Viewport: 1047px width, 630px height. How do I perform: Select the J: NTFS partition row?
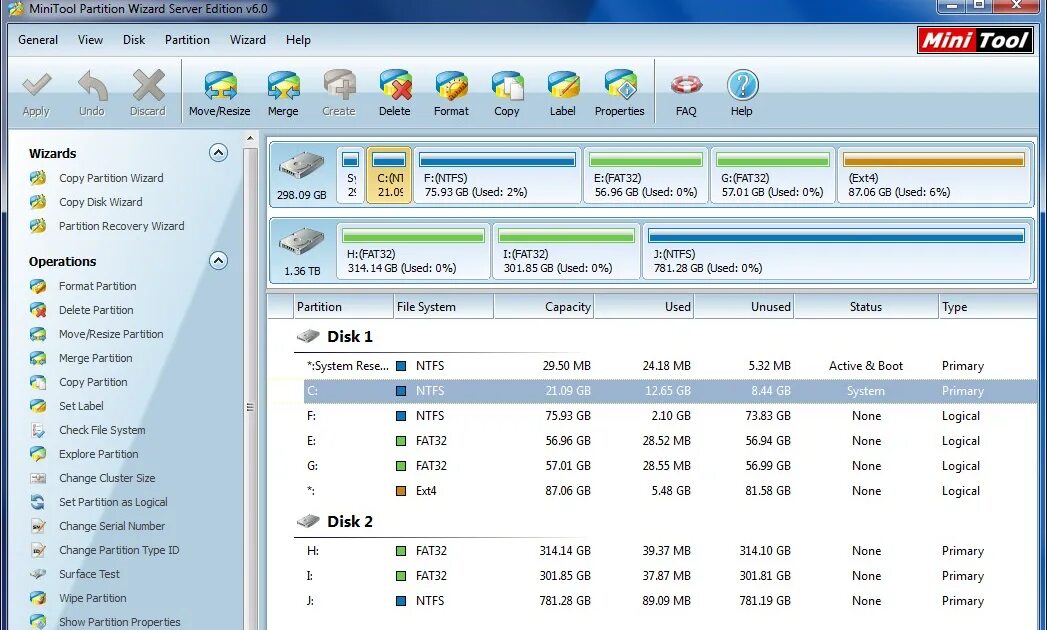click(x=670, y=601)
